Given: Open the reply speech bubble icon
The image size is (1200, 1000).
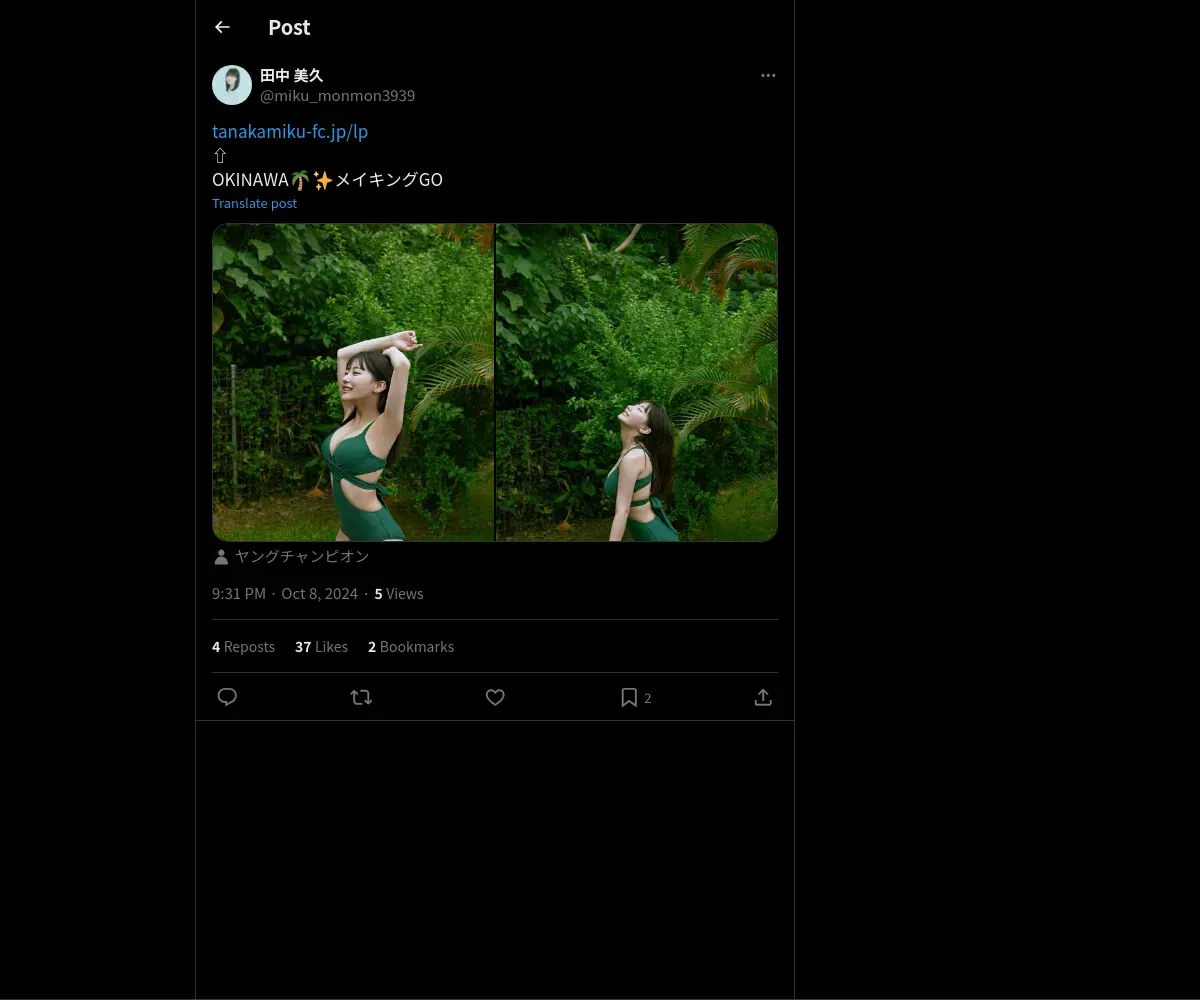Looking at the screenshot, I should pos(227,697).
